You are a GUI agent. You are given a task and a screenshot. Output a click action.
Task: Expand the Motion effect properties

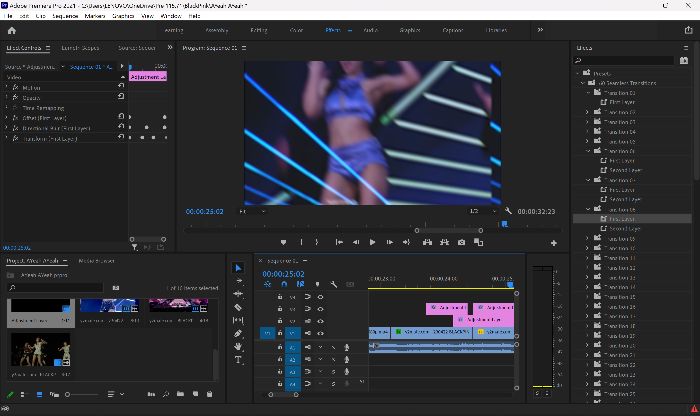click(6, 87)
